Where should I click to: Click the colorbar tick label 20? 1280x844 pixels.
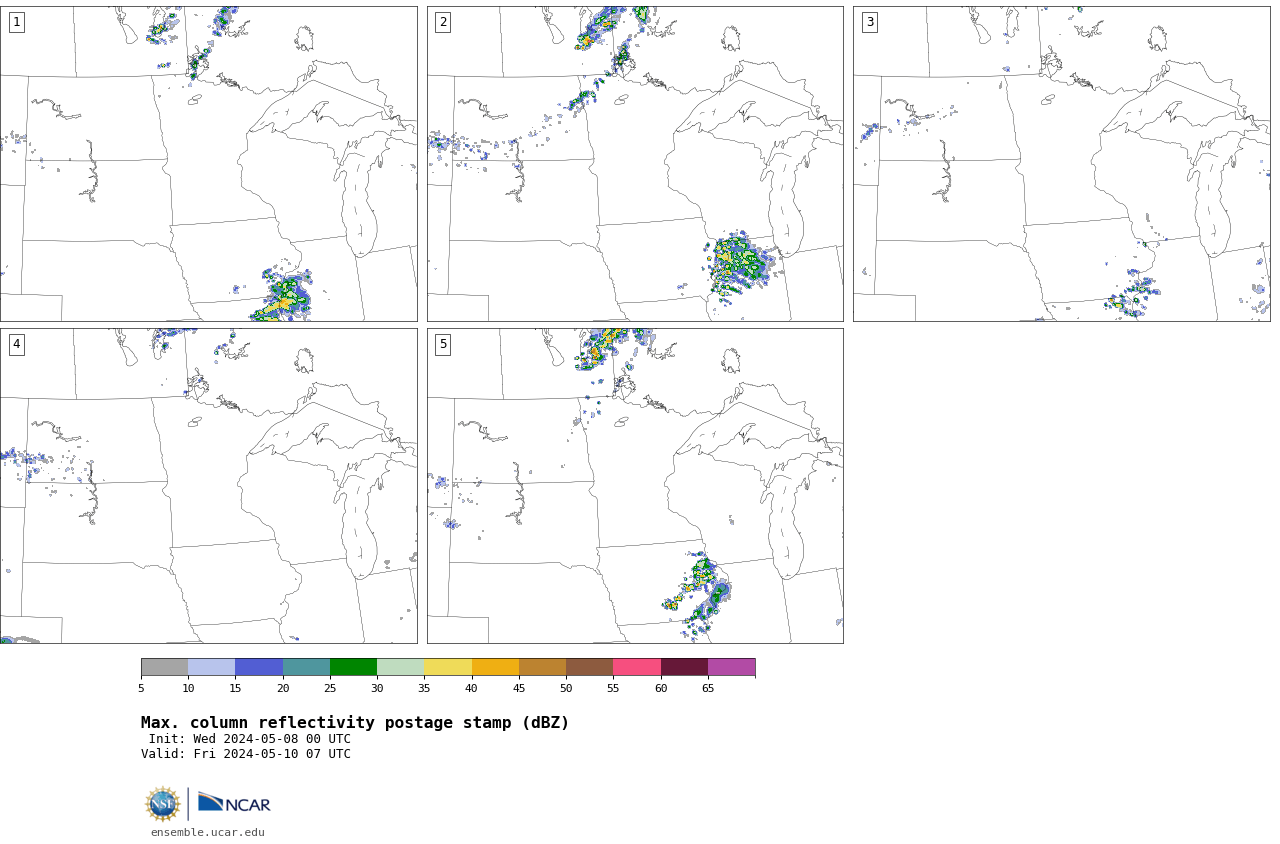coord(283,688)
